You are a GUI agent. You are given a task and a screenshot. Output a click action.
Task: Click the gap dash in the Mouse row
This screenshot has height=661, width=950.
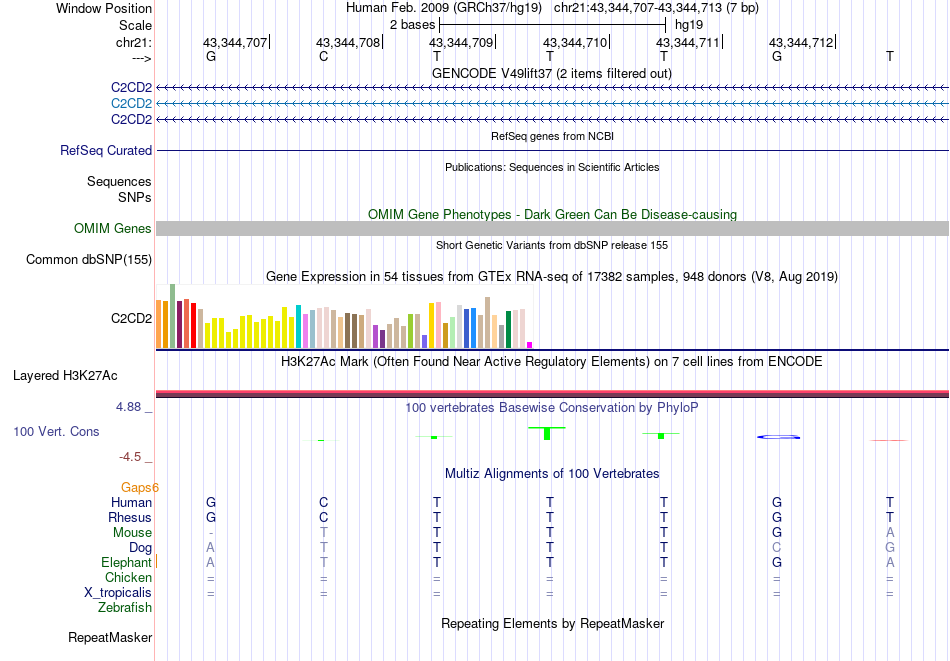click(210, 533)
